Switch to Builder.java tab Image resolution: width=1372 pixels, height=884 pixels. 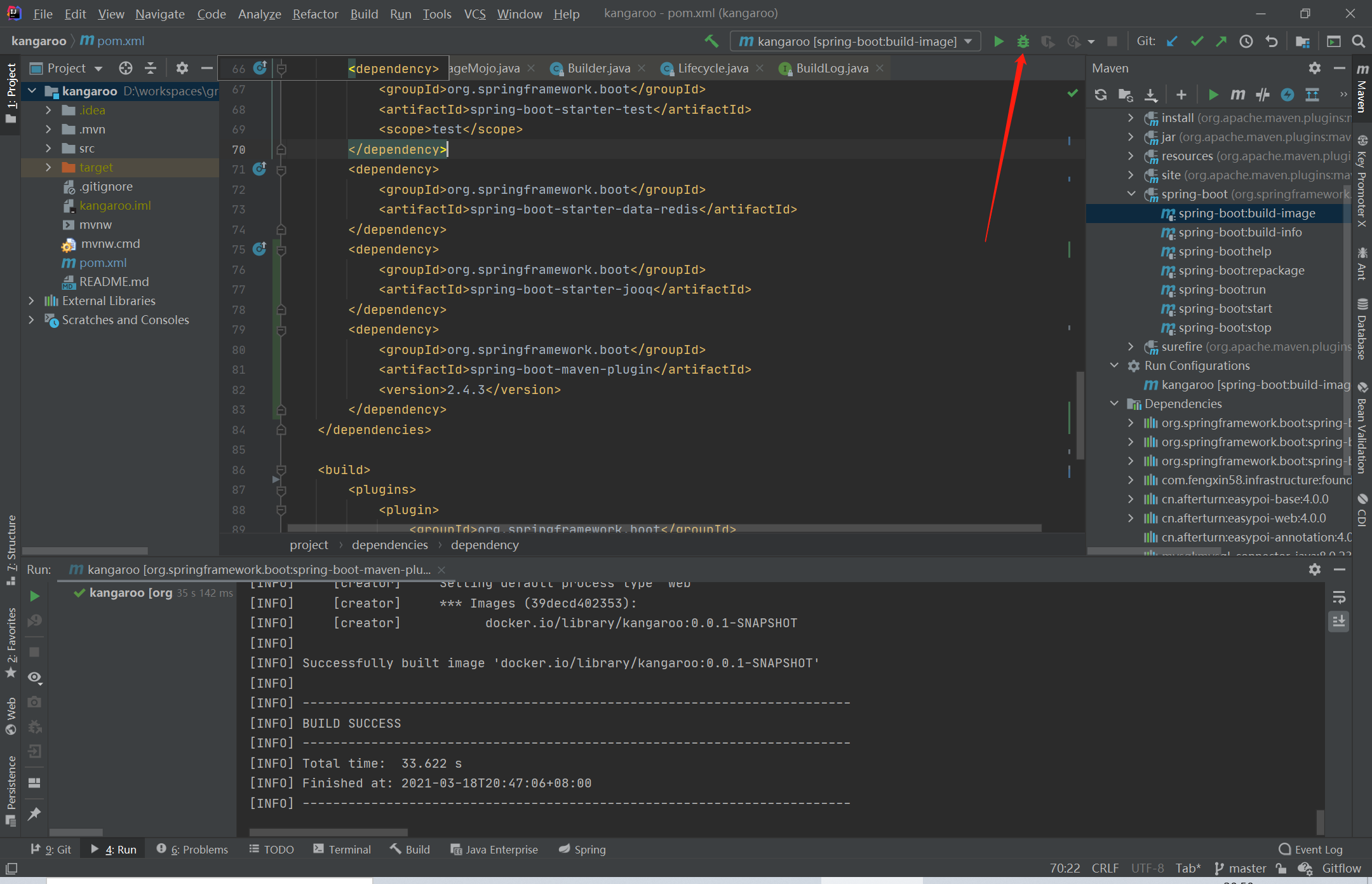tap(598, 68)
